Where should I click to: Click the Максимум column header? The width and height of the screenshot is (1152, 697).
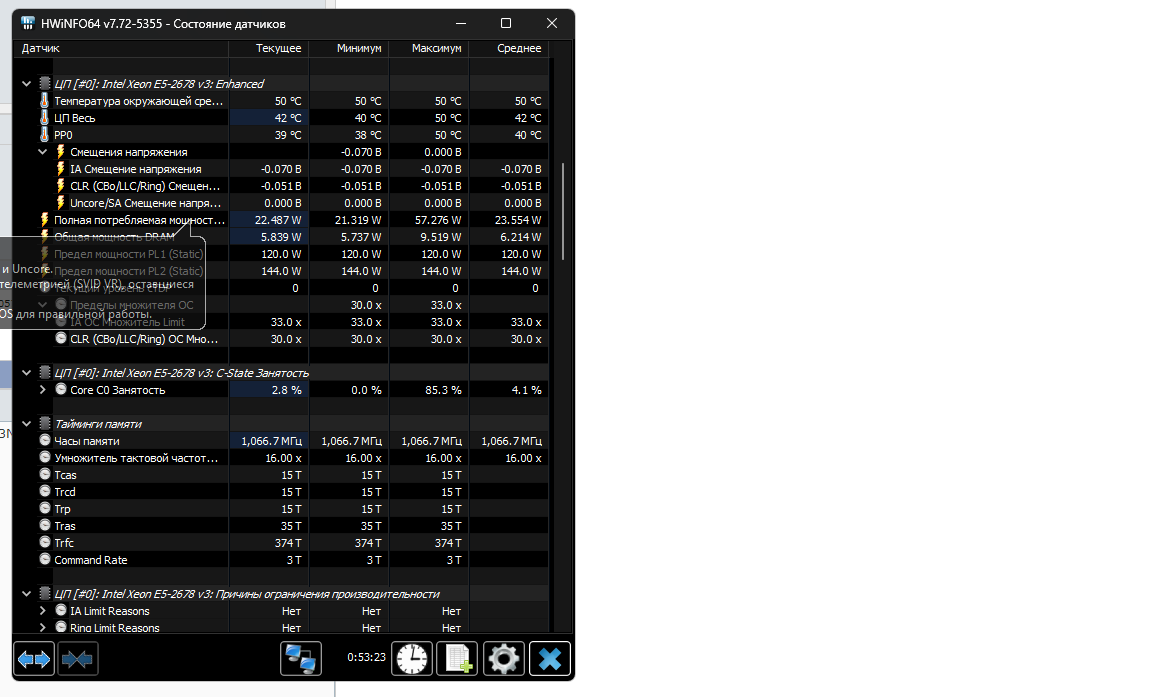coord(429,48)
